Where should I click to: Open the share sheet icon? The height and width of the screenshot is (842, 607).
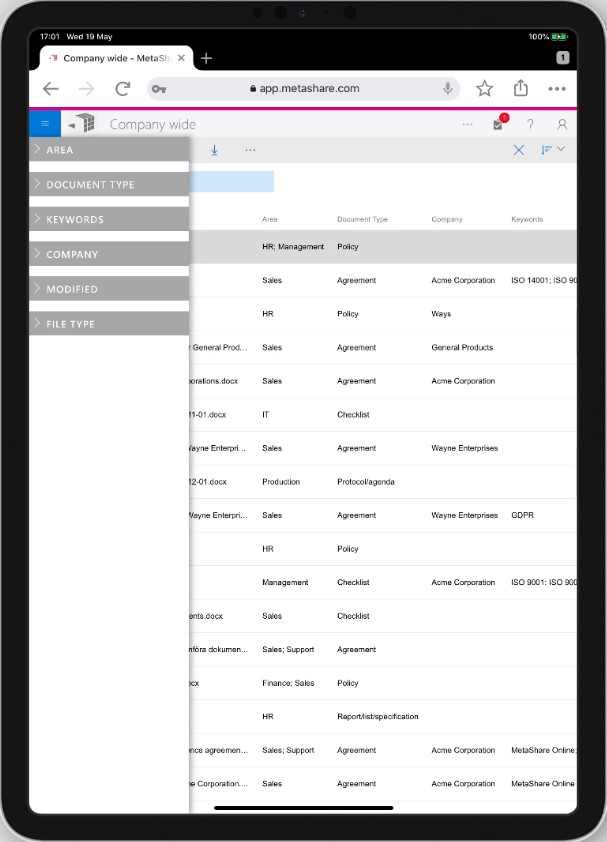(x=521, y=88)
